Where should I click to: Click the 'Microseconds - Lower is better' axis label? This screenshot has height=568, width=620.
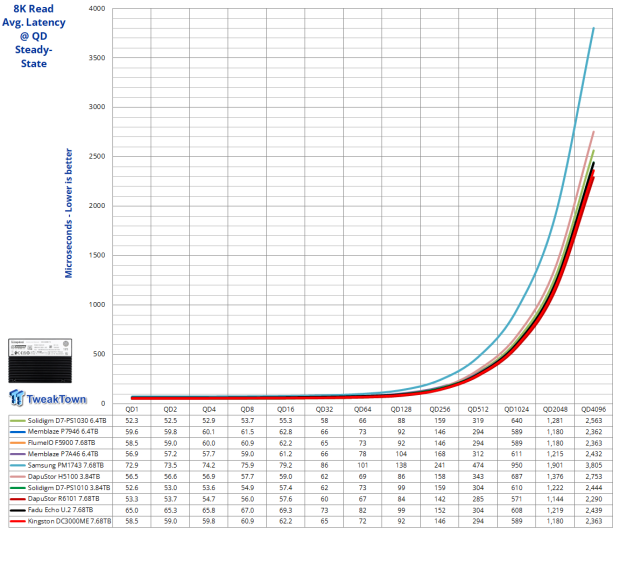click(x=68, y=213)
